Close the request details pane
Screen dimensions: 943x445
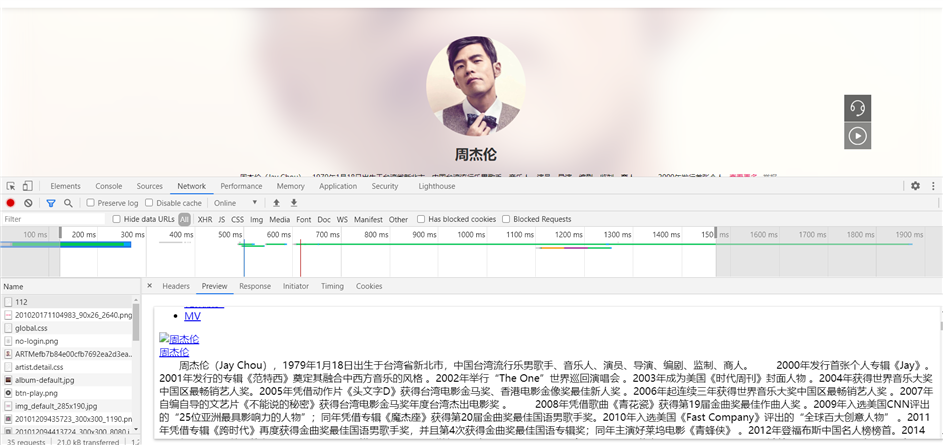tap(150, 286)
